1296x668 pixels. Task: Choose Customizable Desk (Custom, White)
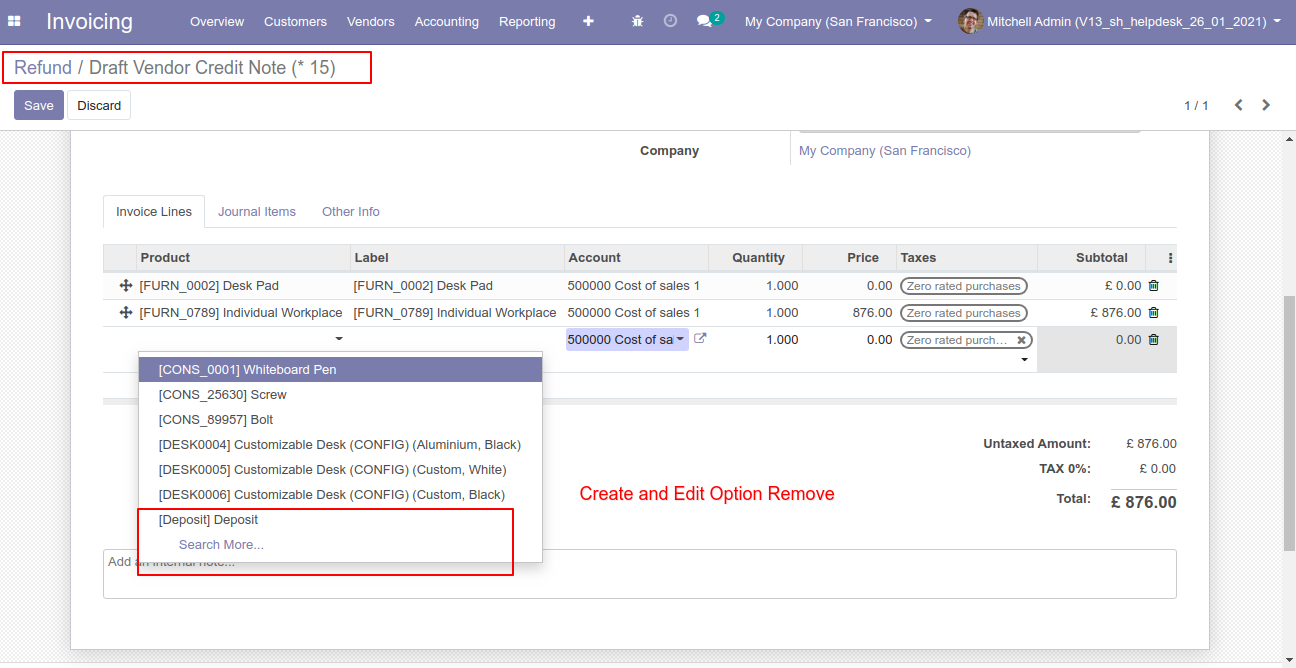tap(340, 470)
